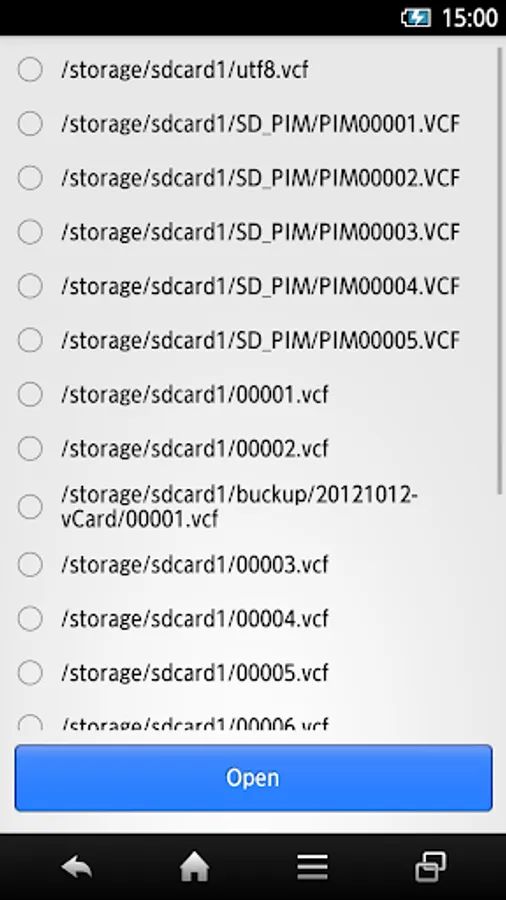Pick the 00004.vcf file option

(30, 619)
